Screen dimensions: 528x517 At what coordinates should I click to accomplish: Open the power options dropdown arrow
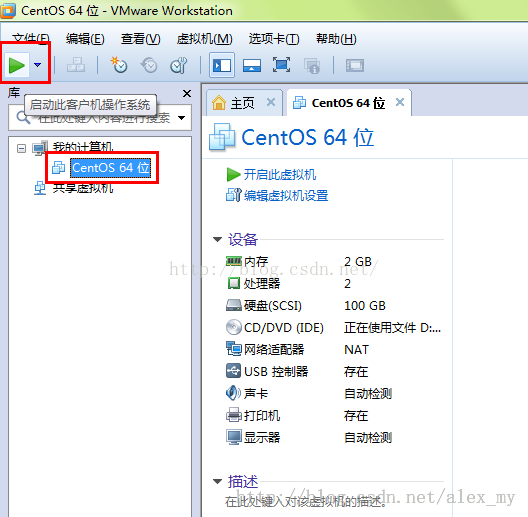38,65
